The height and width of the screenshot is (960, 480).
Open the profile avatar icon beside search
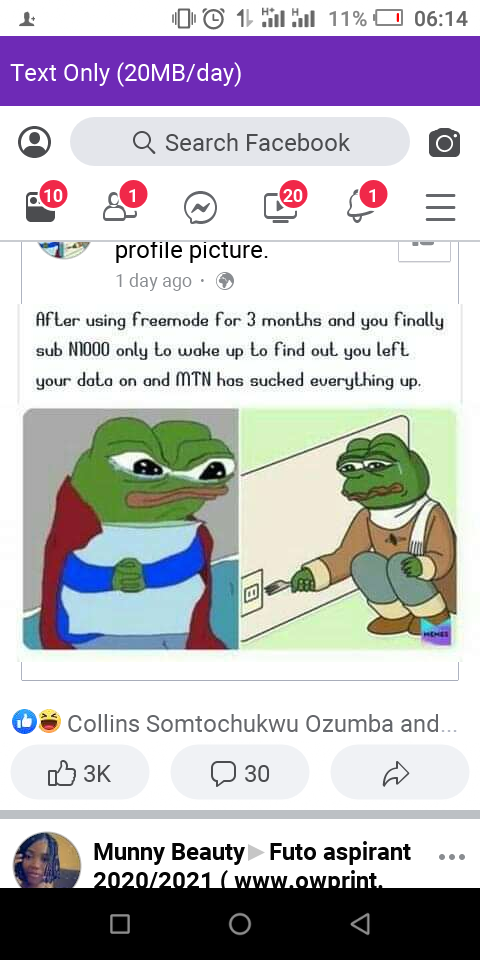point(34,142)
